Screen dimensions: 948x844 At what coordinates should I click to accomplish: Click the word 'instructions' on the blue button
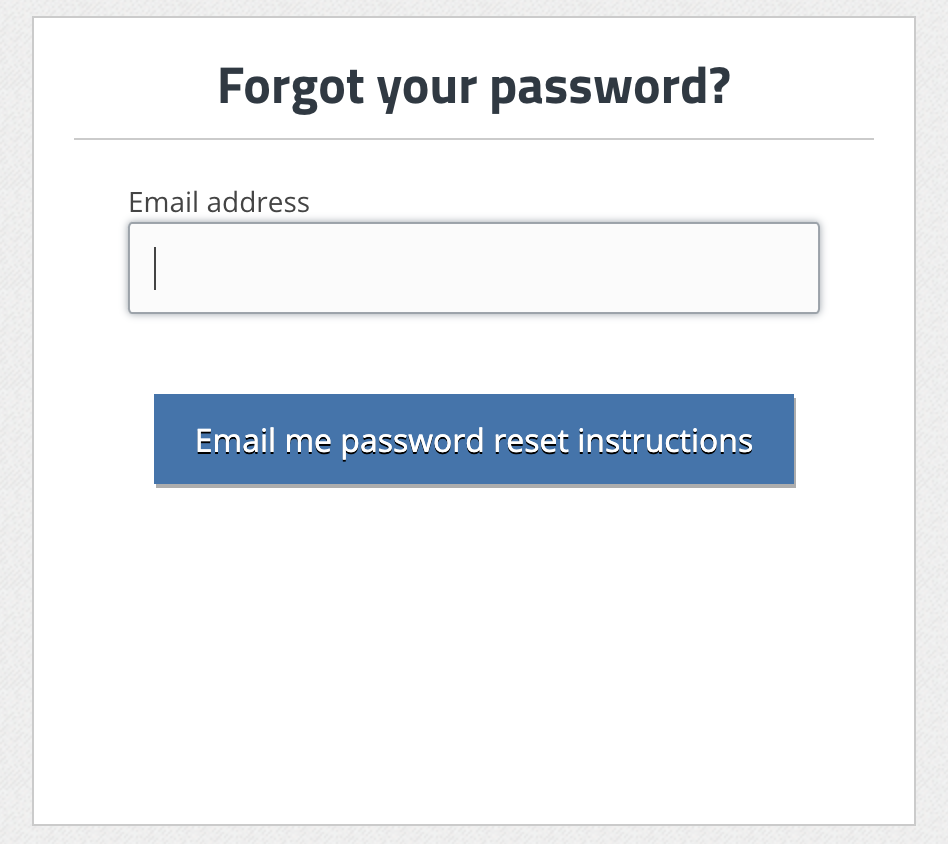(x=665, y=441)
